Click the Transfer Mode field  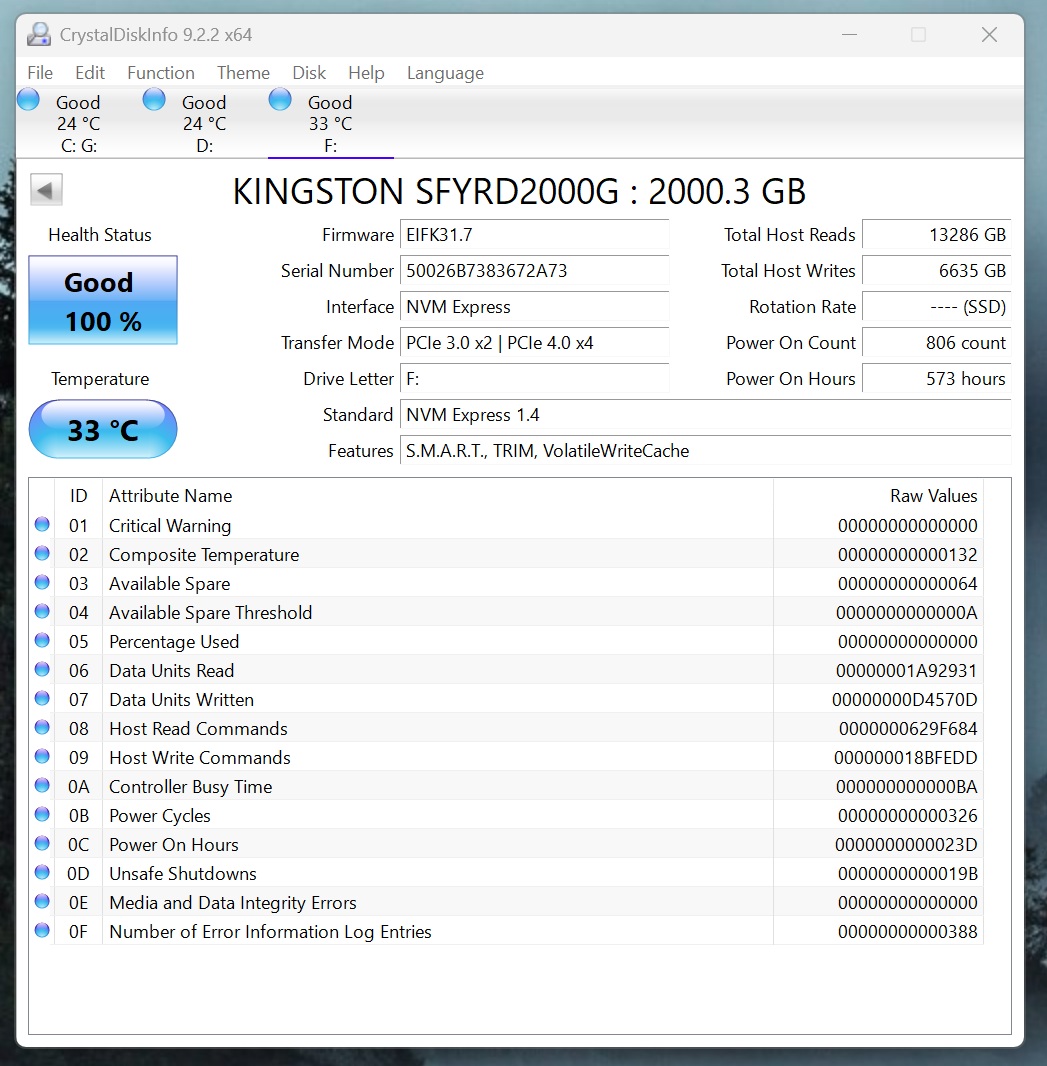tap(534, 343)
